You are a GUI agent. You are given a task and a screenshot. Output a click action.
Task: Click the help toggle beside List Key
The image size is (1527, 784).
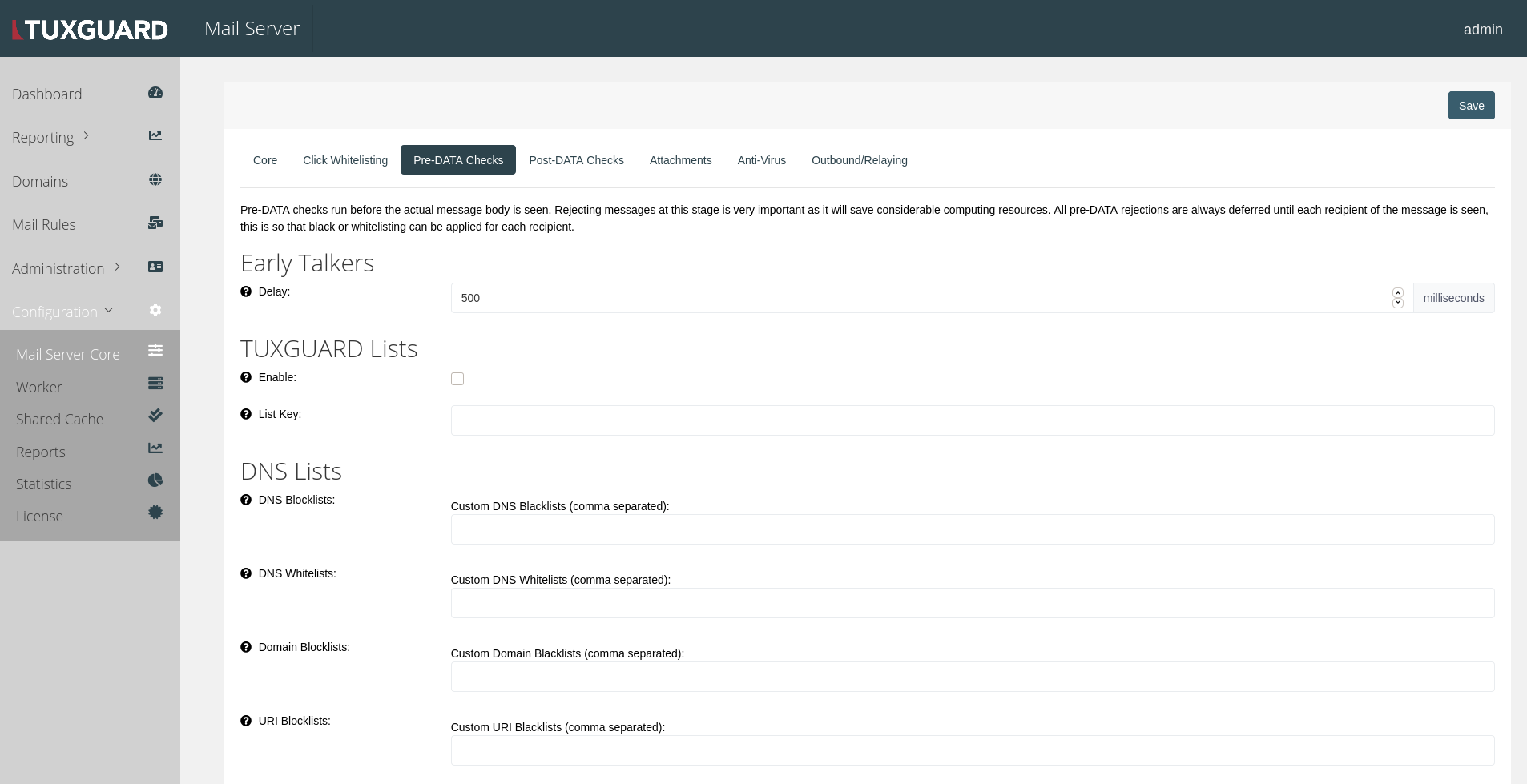(245, 413)
